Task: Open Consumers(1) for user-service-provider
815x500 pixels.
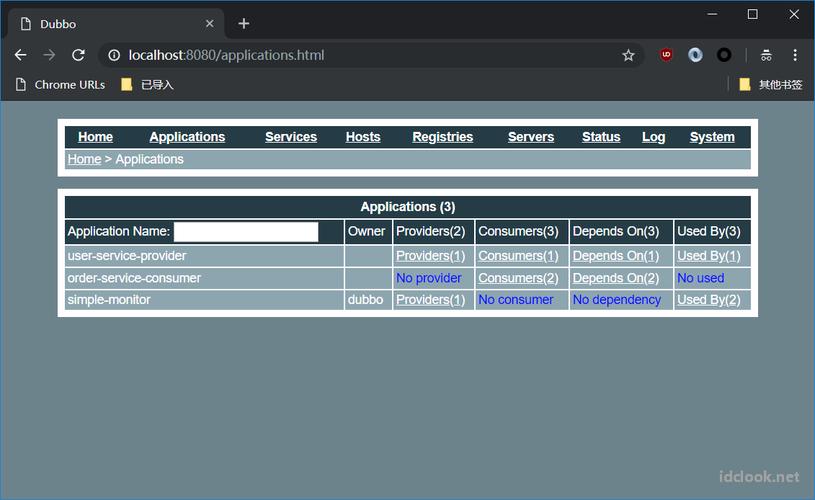Action: click(518, 256)
